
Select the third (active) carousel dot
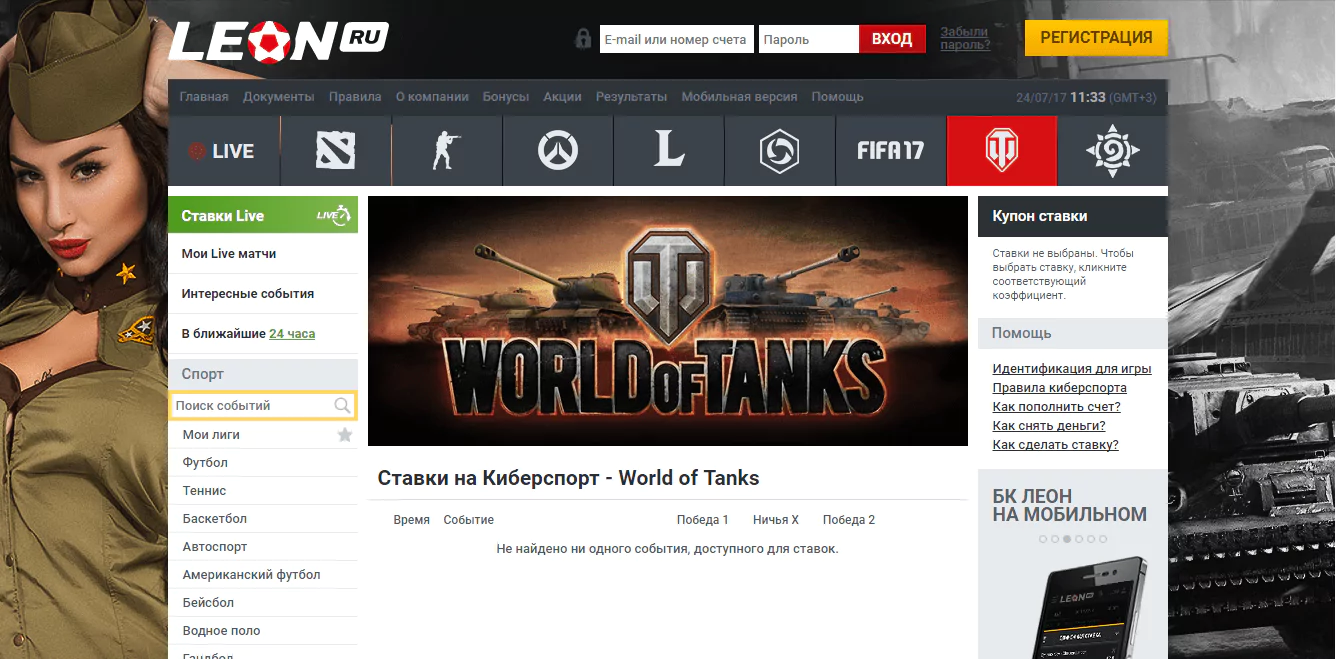pyautogui.click(x=1067, y=539)
